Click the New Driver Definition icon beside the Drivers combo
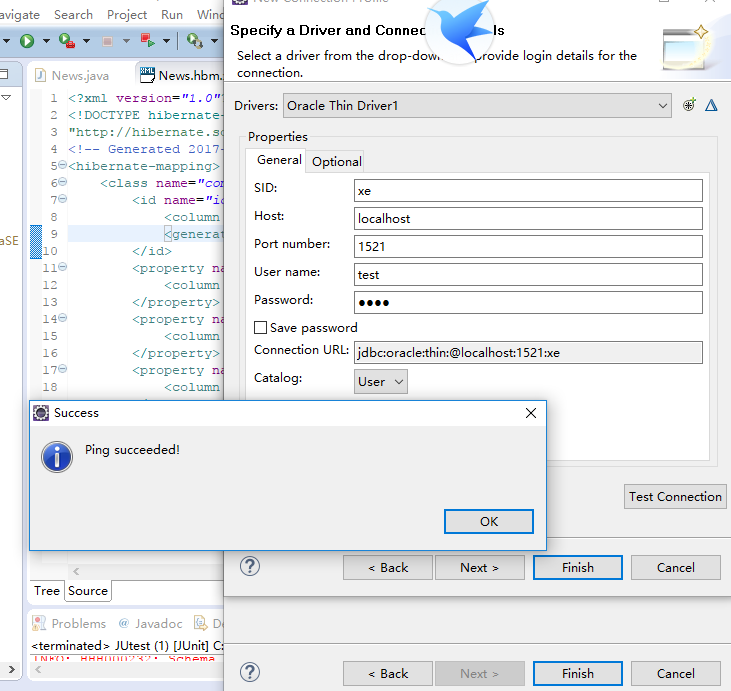 [x=689, y=105]
